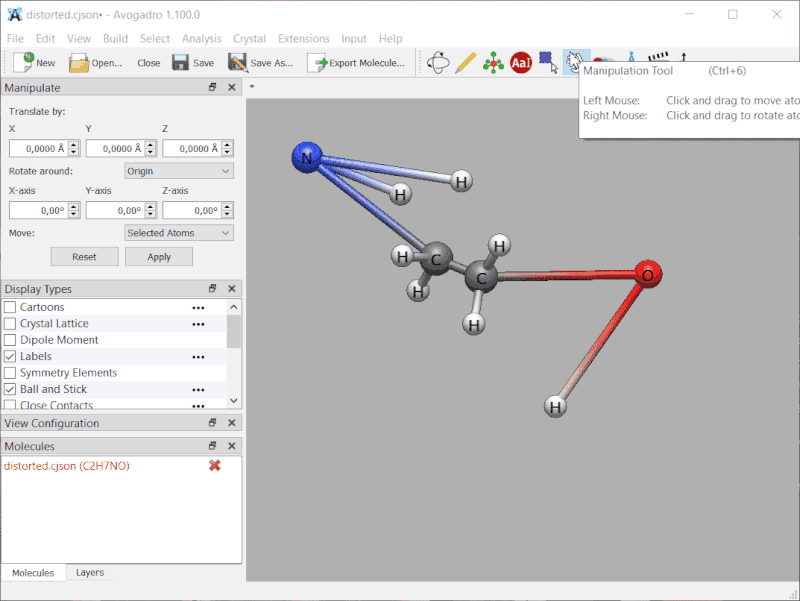This screenshot has height=601, width=800.
Task: Open the Help menu
Action: tap(390, 39)
